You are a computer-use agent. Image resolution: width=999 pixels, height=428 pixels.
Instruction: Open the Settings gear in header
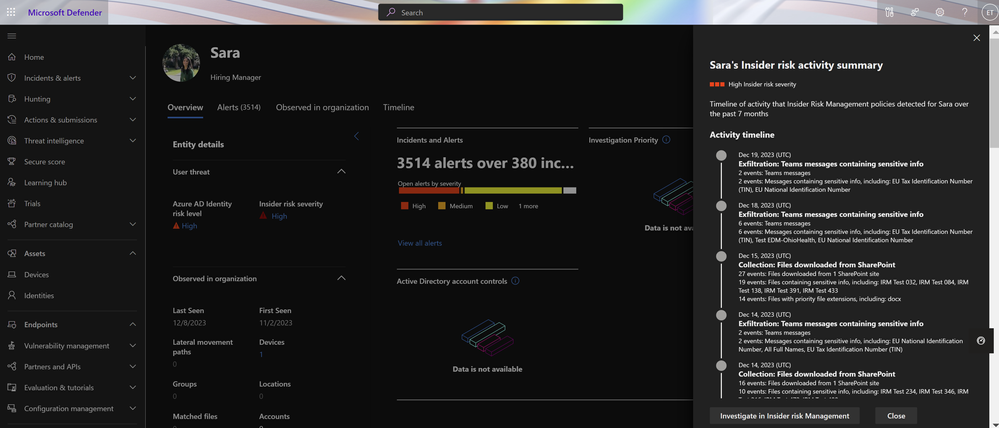click(x=940, y=12)
